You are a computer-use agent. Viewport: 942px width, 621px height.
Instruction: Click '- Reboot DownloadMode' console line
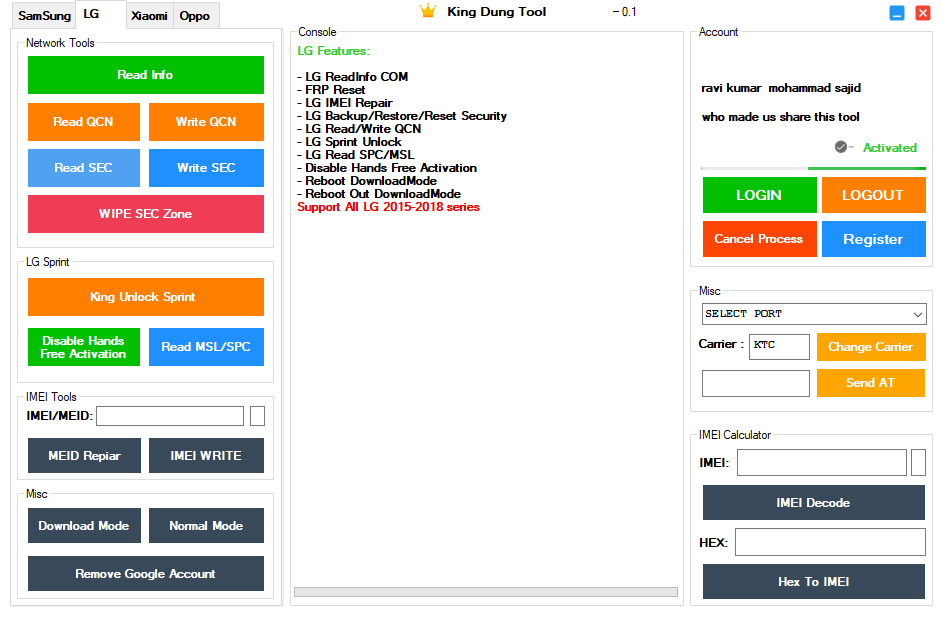366,181
